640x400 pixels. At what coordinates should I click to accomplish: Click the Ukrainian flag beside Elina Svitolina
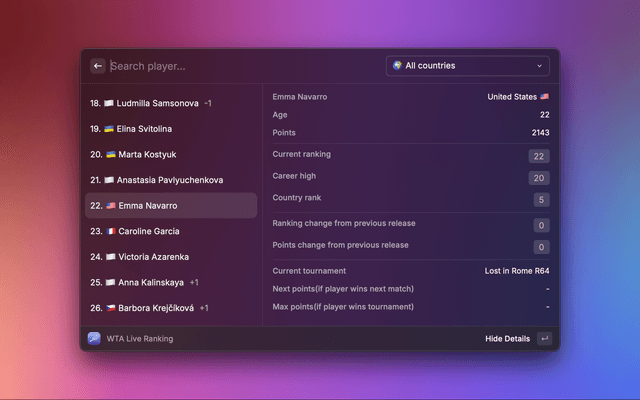[110, 129]
